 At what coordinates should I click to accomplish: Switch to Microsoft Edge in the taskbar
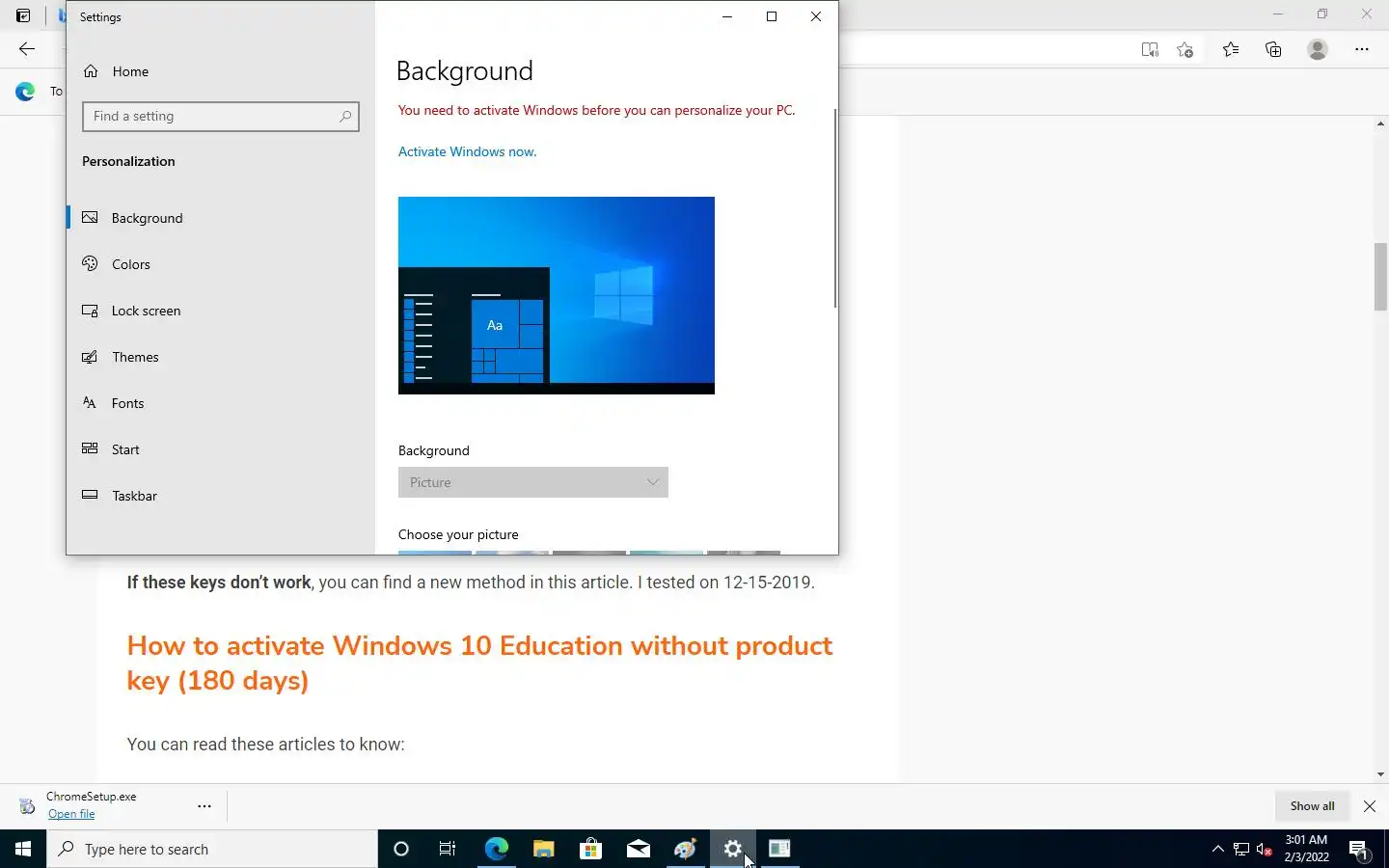(496, 849)
